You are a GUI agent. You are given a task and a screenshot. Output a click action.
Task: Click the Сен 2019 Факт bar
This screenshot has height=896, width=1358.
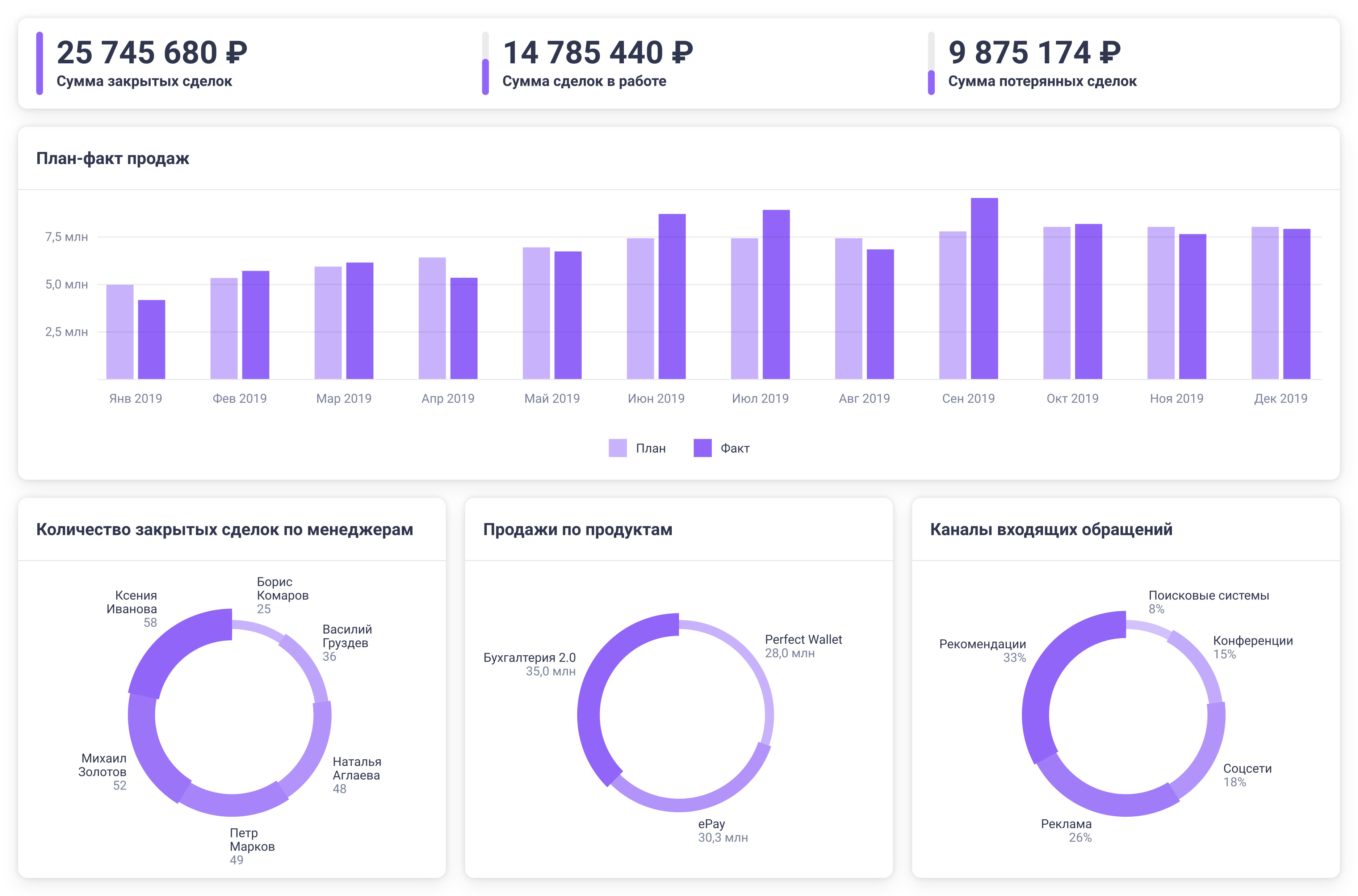click(x=984, y=289)
